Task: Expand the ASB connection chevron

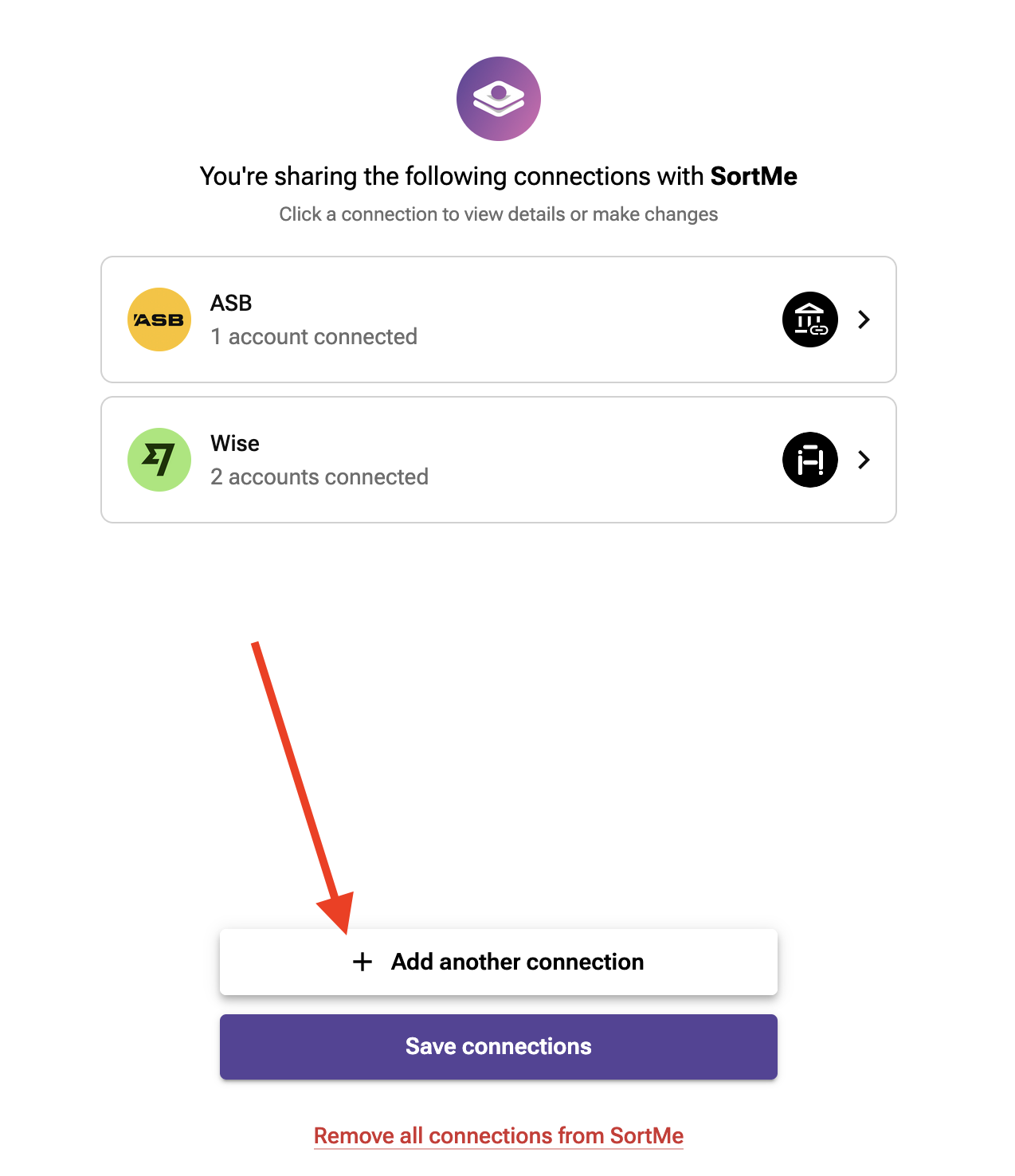Action: pos(864,319)
